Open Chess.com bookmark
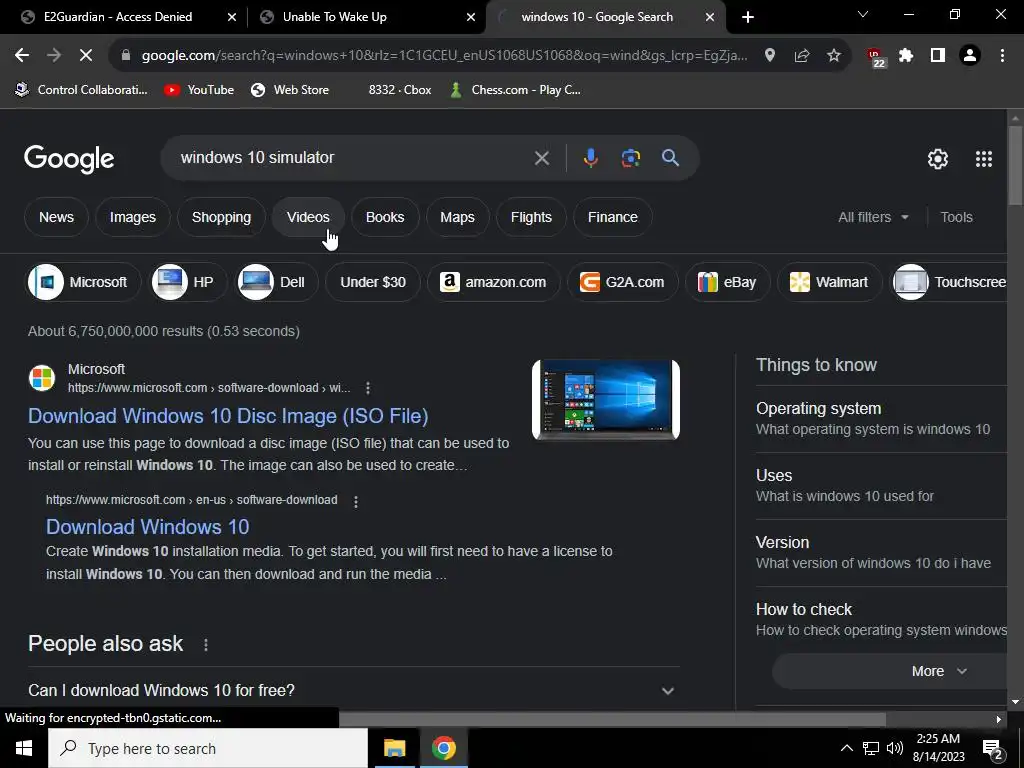Screen dimensions: 1024x768 [515, 90]
